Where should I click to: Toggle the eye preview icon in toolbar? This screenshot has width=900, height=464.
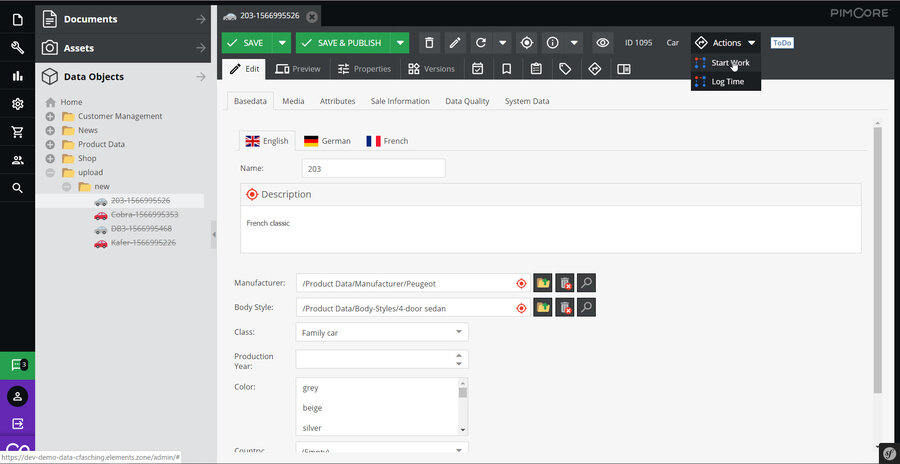(x=602, y=43)
